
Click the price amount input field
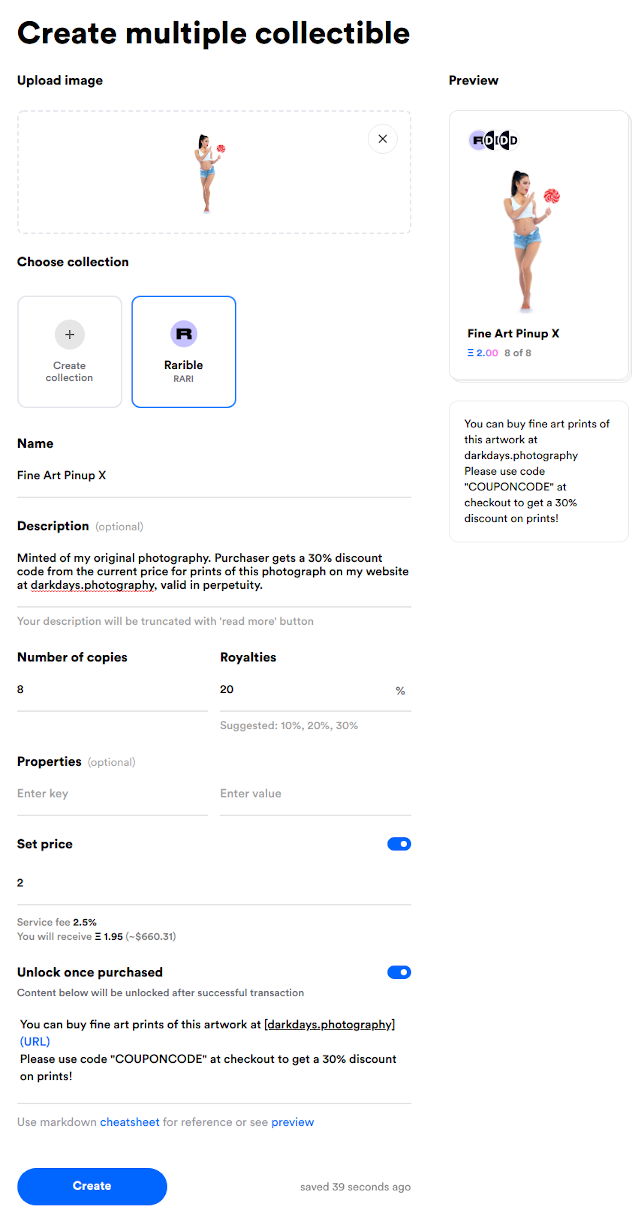(214, 883)
